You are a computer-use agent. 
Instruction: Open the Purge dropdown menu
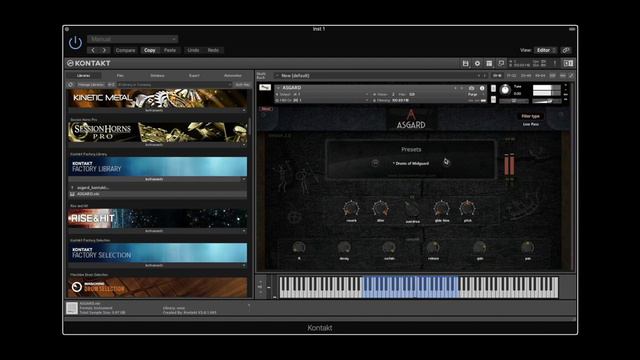(475, 94)
